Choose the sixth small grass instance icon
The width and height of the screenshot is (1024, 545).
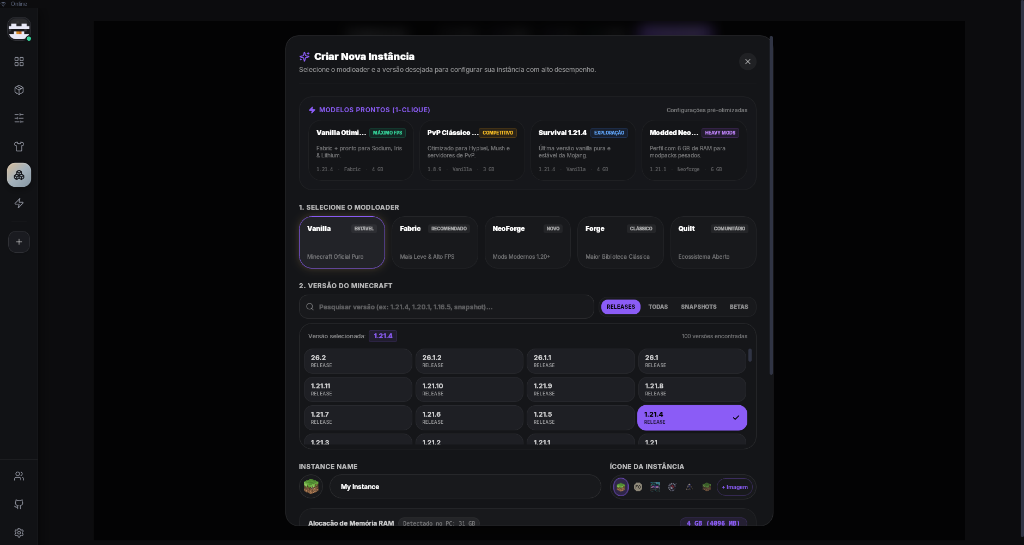click(x=707, y=487)
